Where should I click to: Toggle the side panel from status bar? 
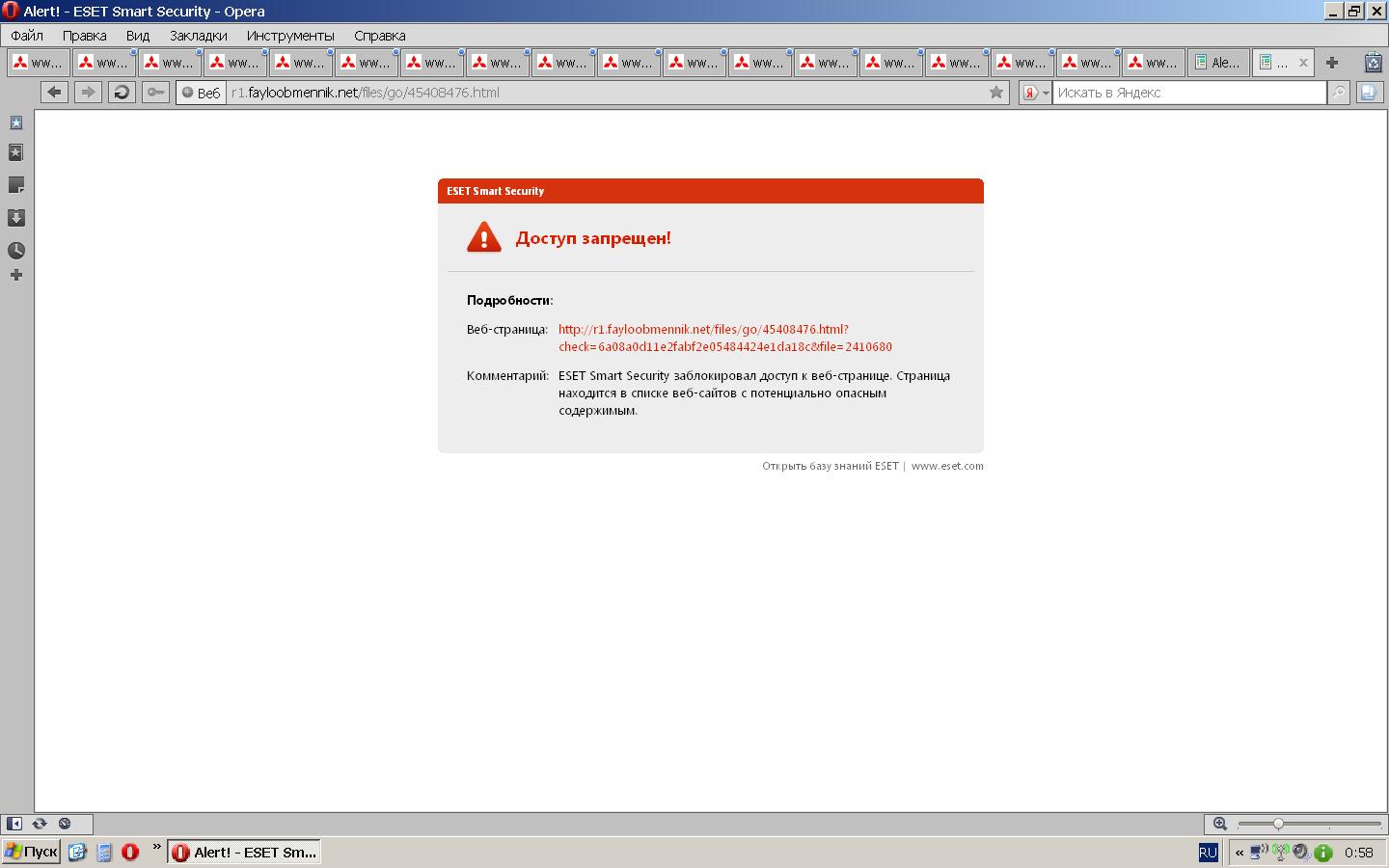coord(14,824)
